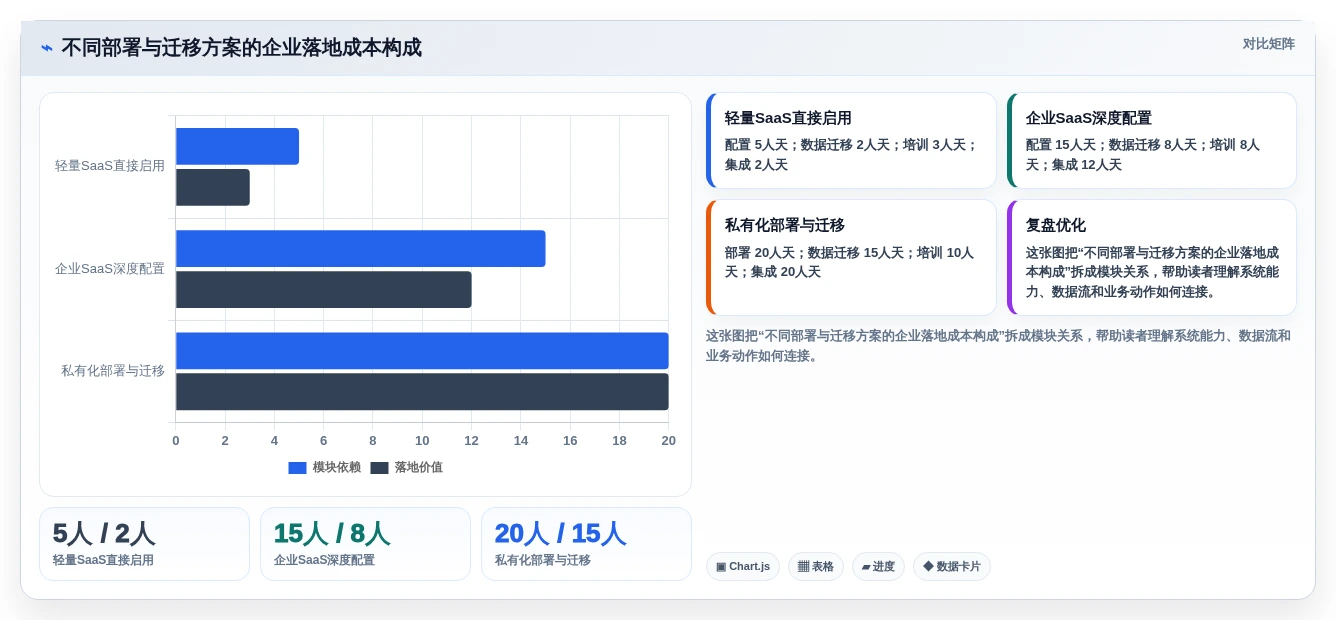
Task: Click the dark bar for 轻量SaaS直接启用
Action: (x=213, y=187)
